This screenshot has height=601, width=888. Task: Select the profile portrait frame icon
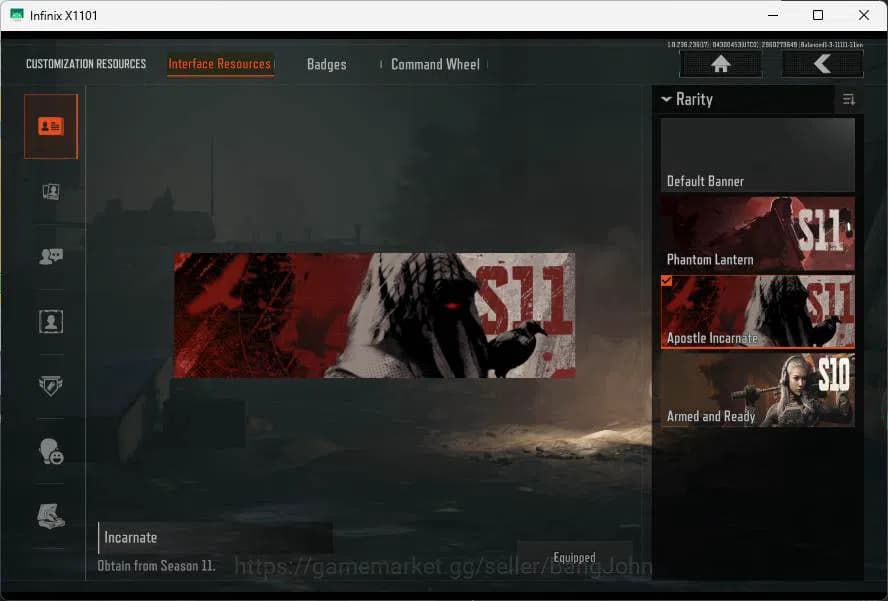(x=51, y=321)
